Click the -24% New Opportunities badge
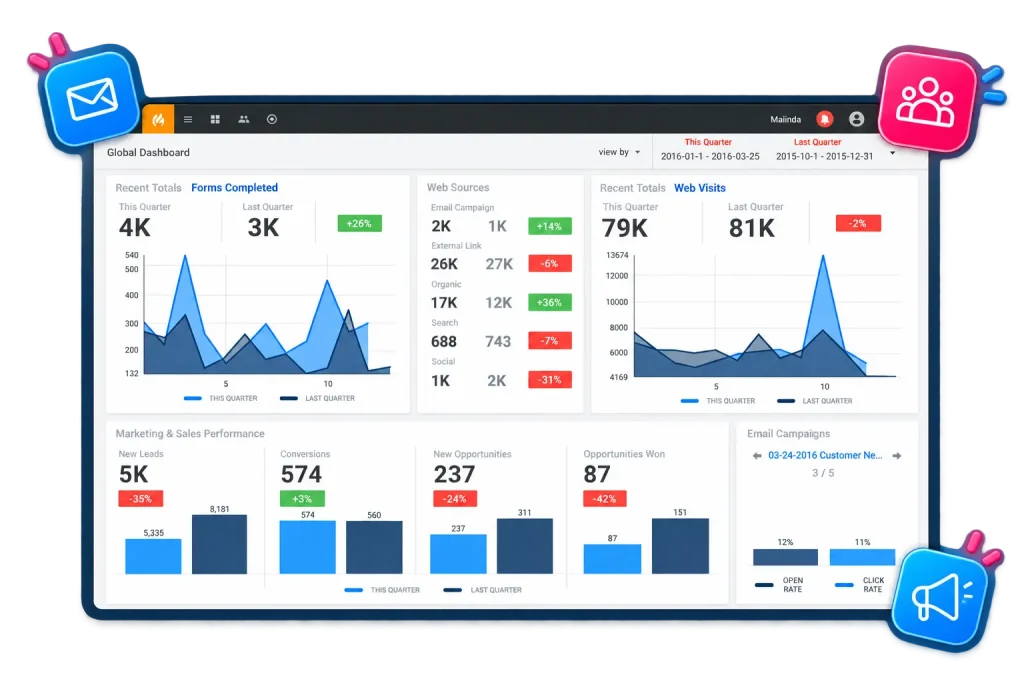The width and height of the screenshot is (1024, 683). (455, 499)
